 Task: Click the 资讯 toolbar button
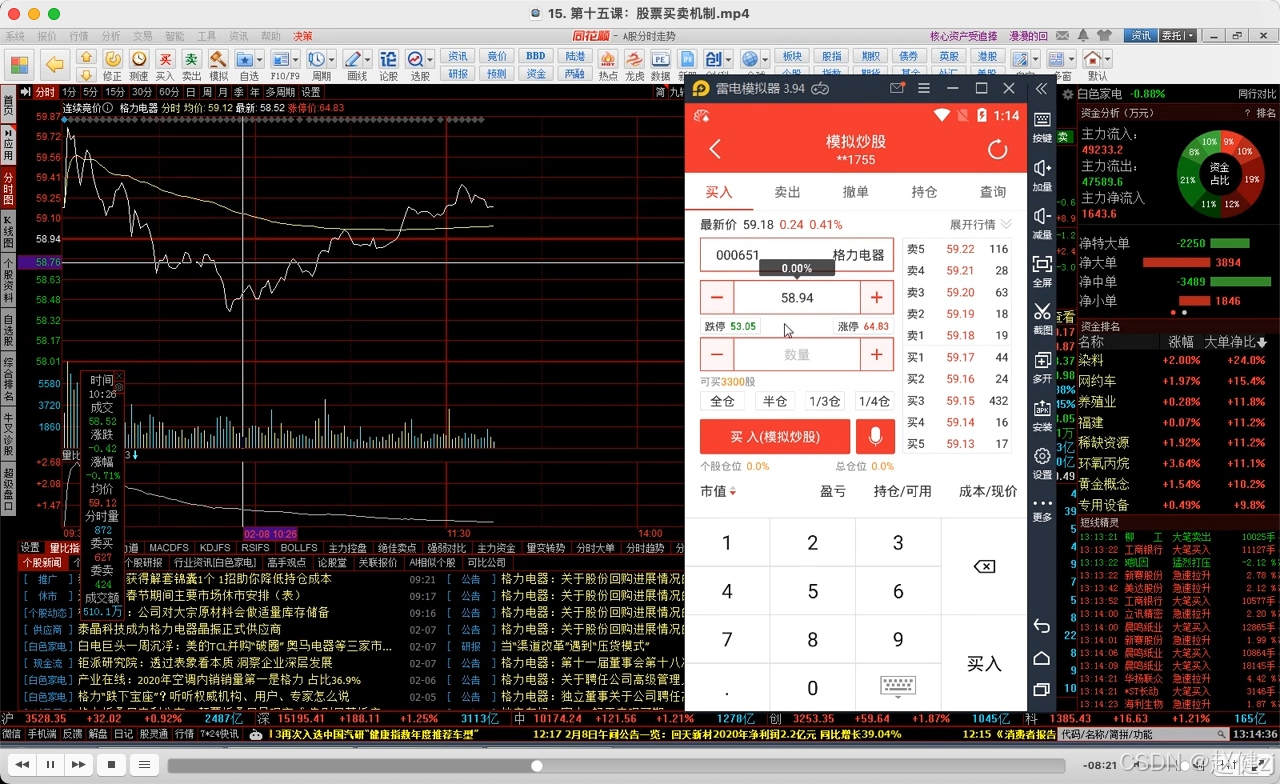pos(457,56)
